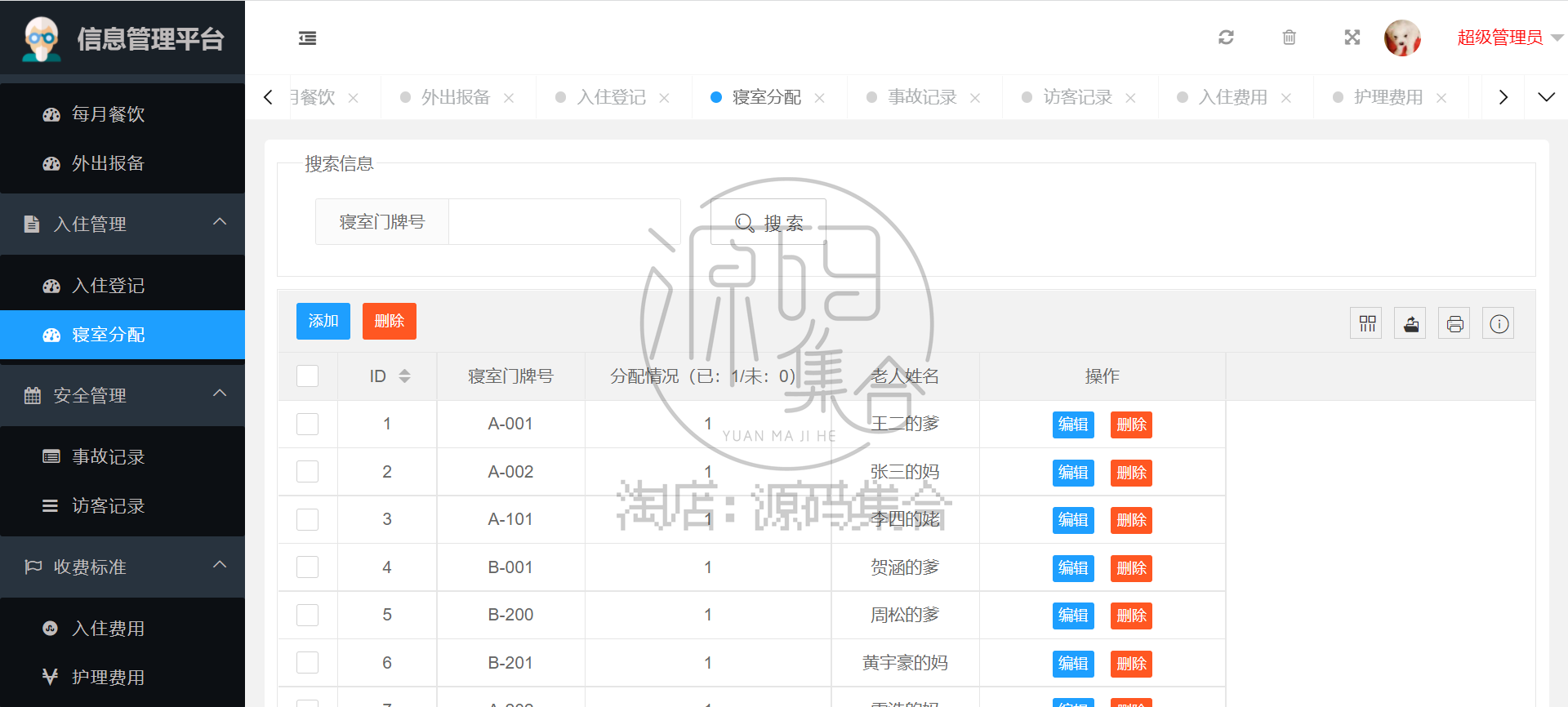Focus the 寝室门牌号 search input

(x=564, y=222)
